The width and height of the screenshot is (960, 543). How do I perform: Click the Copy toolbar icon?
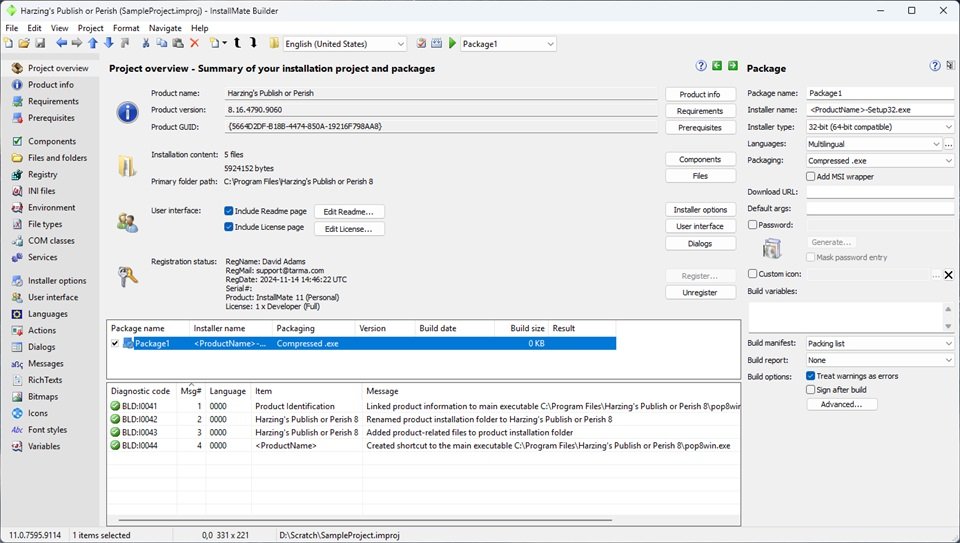pos(162,43)
